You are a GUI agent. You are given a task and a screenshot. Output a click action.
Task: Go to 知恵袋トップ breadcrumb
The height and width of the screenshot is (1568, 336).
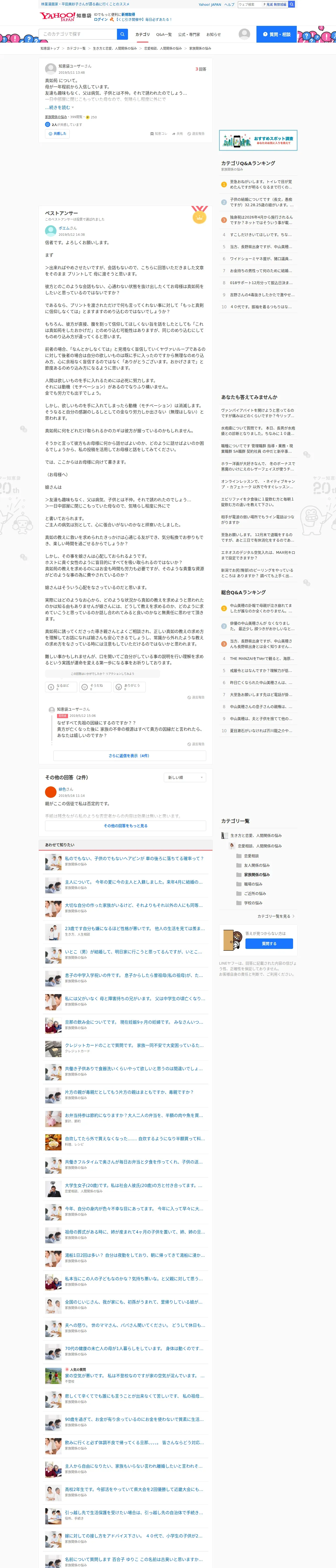coord(50,48)
